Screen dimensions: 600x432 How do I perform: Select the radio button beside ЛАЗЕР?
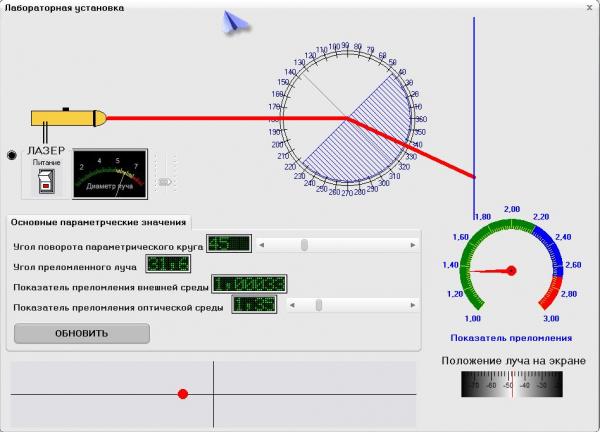click(x=12, y=155)
